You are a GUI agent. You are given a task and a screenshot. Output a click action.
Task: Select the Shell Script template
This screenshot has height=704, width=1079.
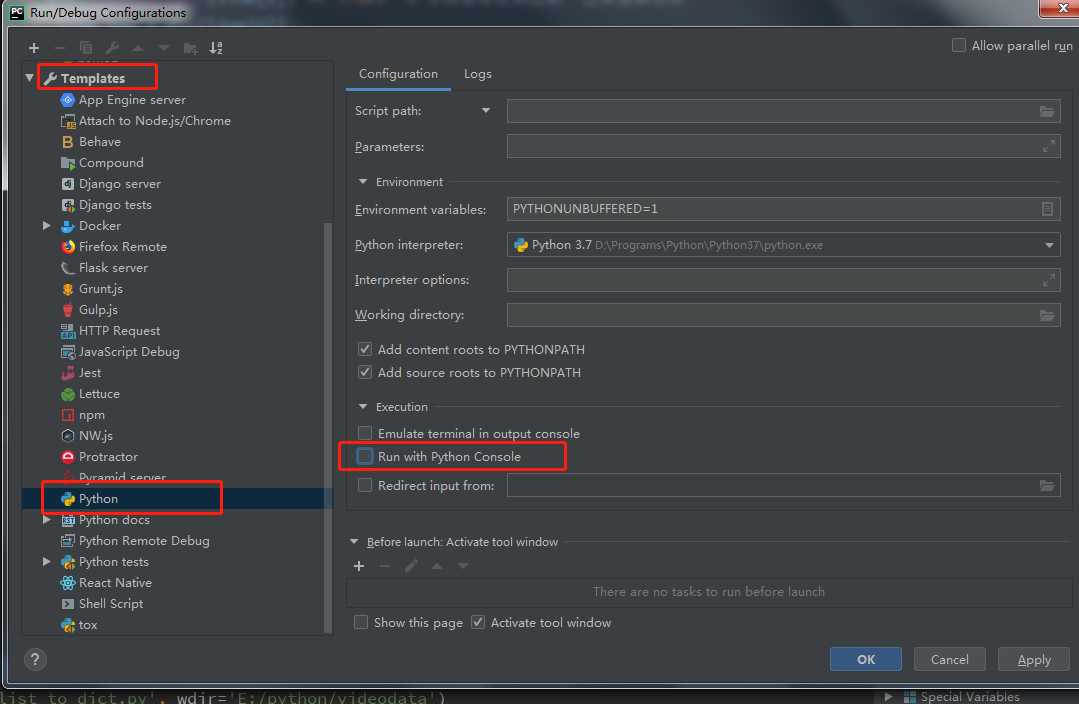click(x=103, y=604)
